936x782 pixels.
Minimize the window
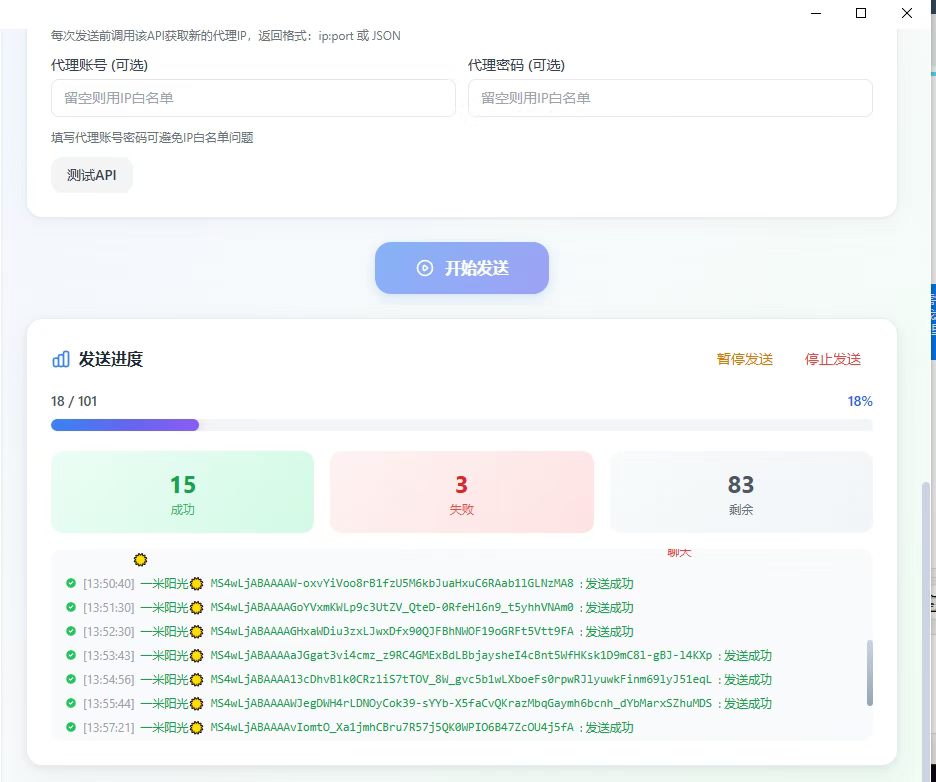[x=816, y=13]
